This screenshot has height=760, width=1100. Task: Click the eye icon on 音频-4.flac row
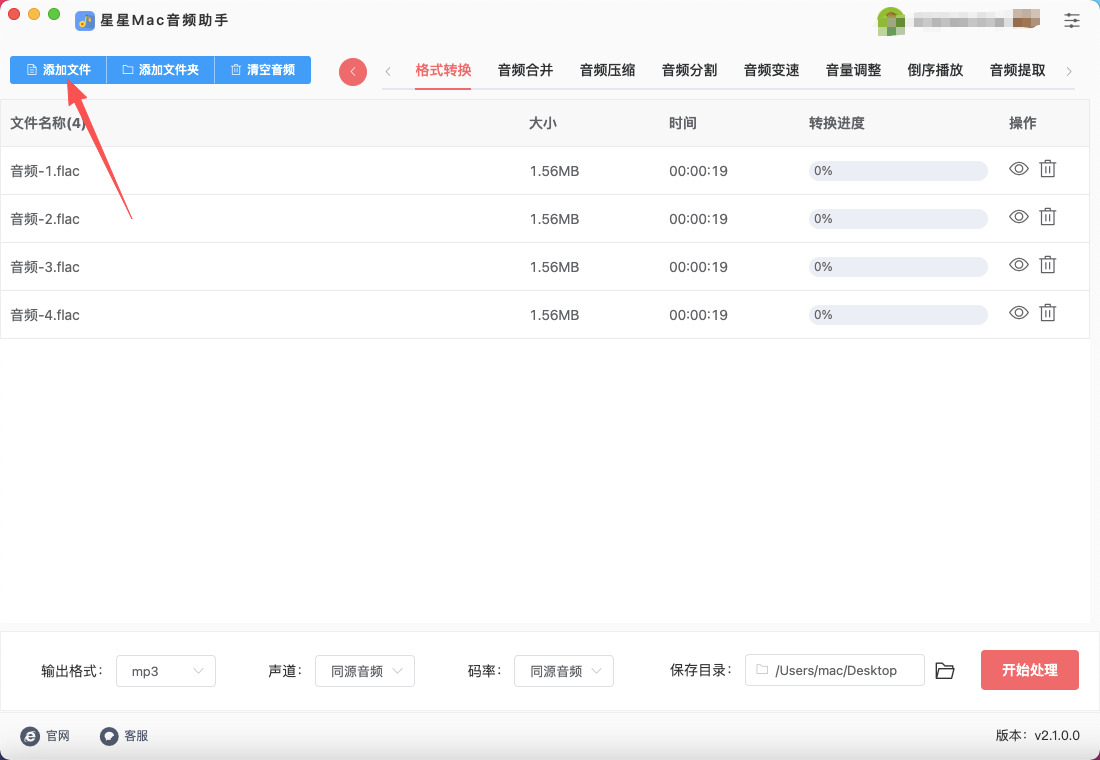tap(1019, 314)
